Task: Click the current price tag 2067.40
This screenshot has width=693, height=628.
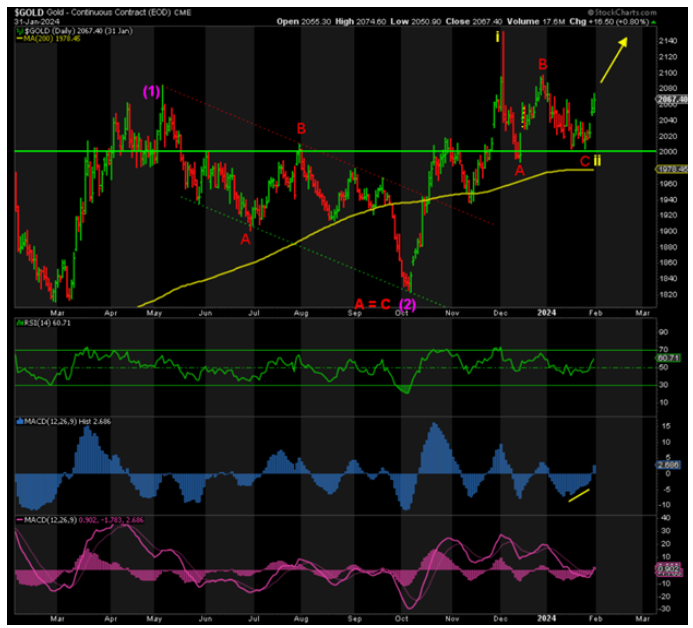Action: coord(669,100)
